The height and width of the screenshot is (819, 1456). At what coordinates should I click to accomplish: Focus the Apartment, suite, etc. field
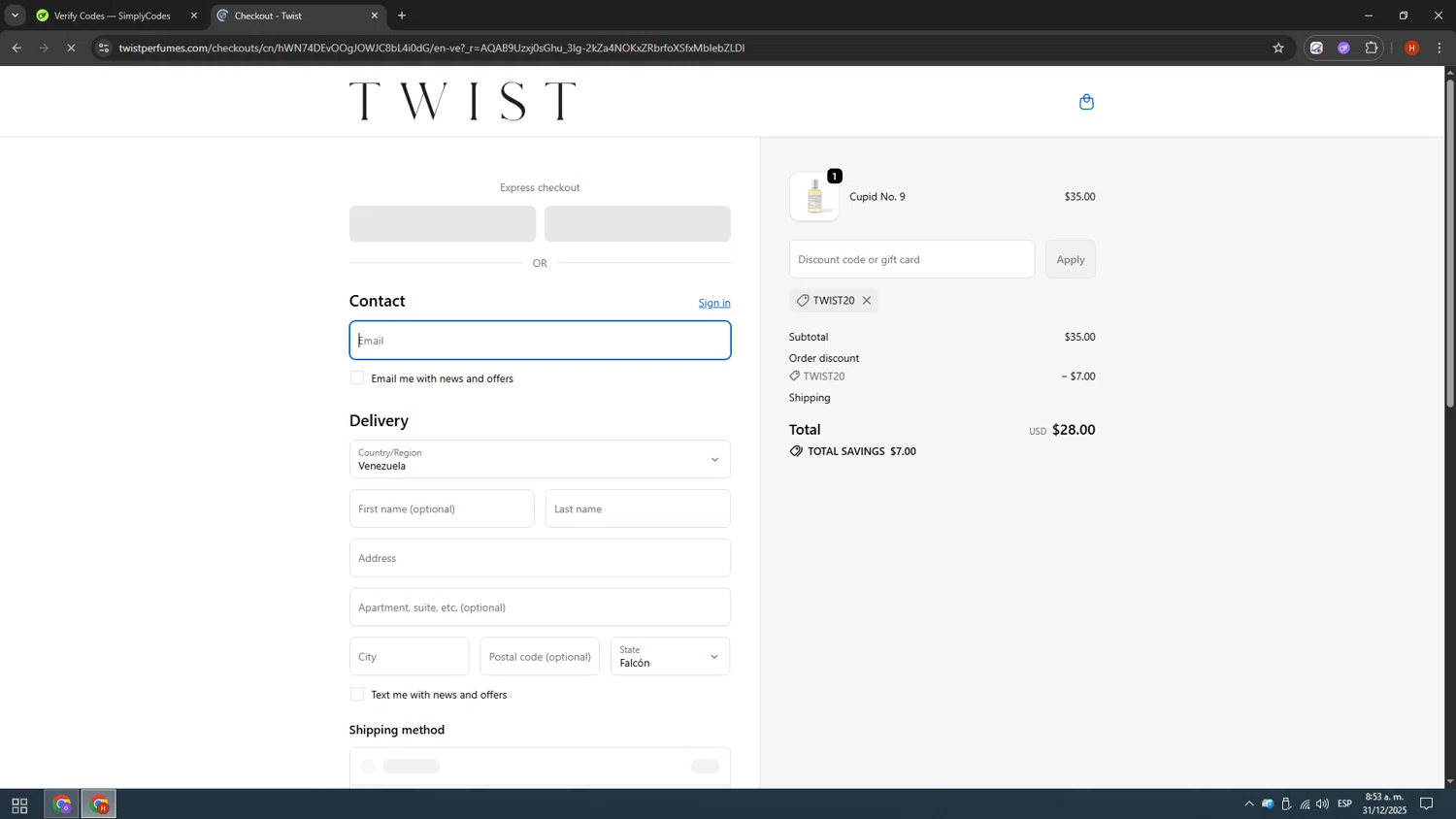540,607
